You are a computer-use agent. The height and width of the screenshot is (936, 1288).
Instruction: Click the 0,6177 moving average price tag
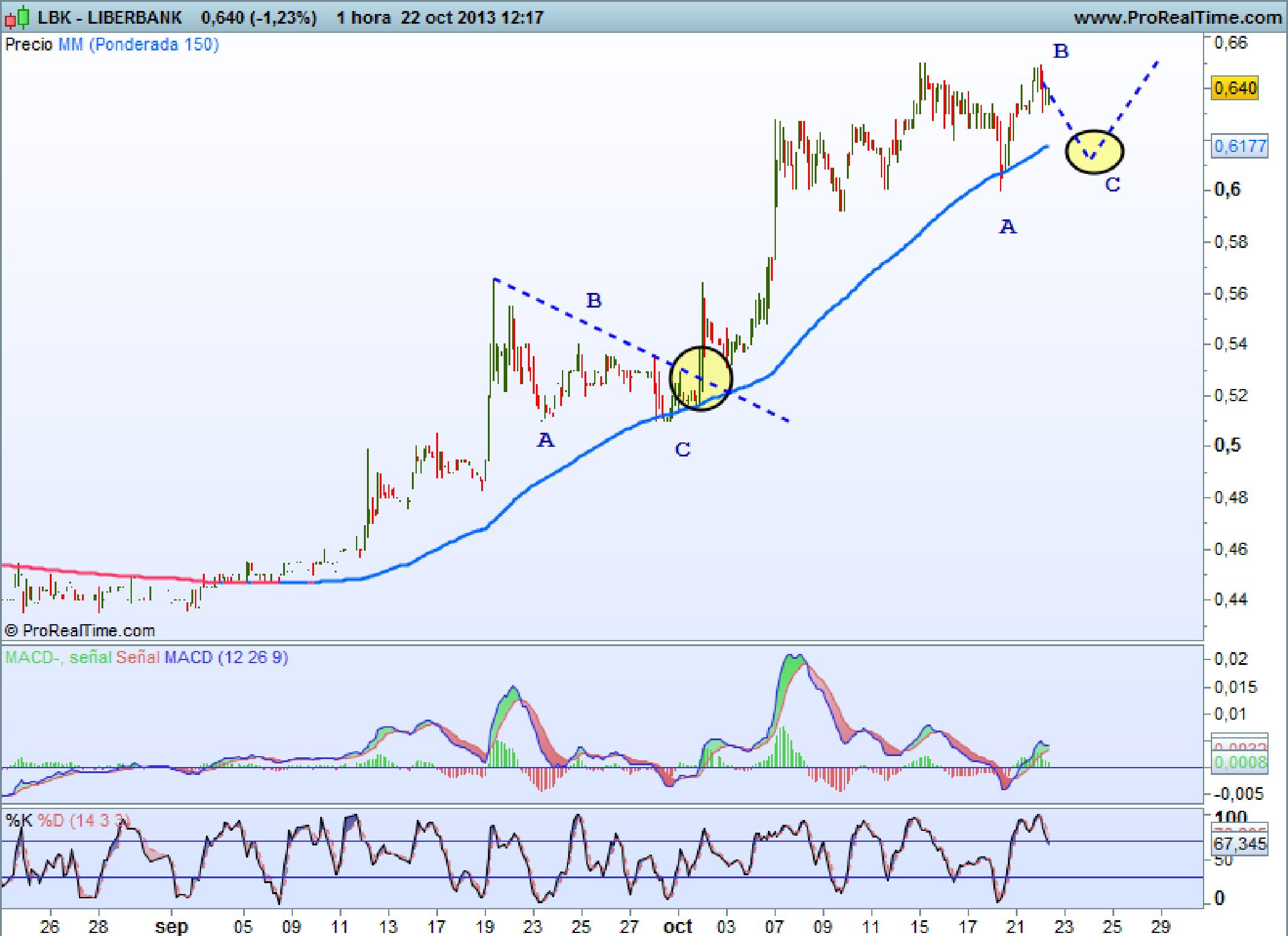click(x=1239, y=146)
